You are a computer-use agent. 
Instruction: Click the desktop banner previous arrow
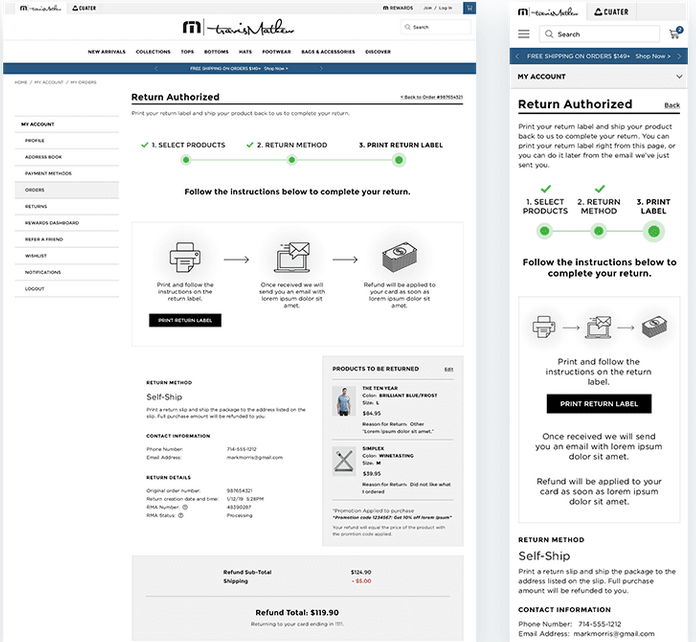[156, 68]
